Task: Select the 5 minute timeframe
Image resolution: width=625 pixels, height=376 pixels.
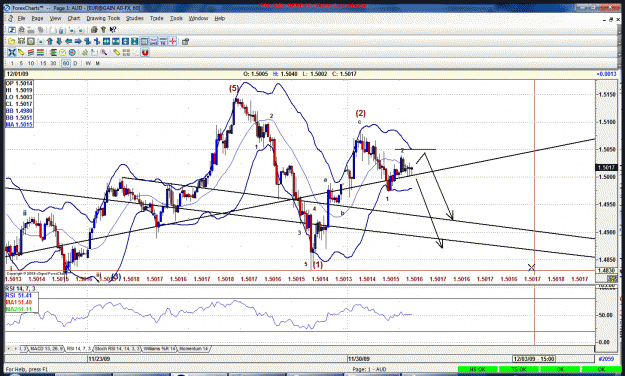Action: click(22, 63)
